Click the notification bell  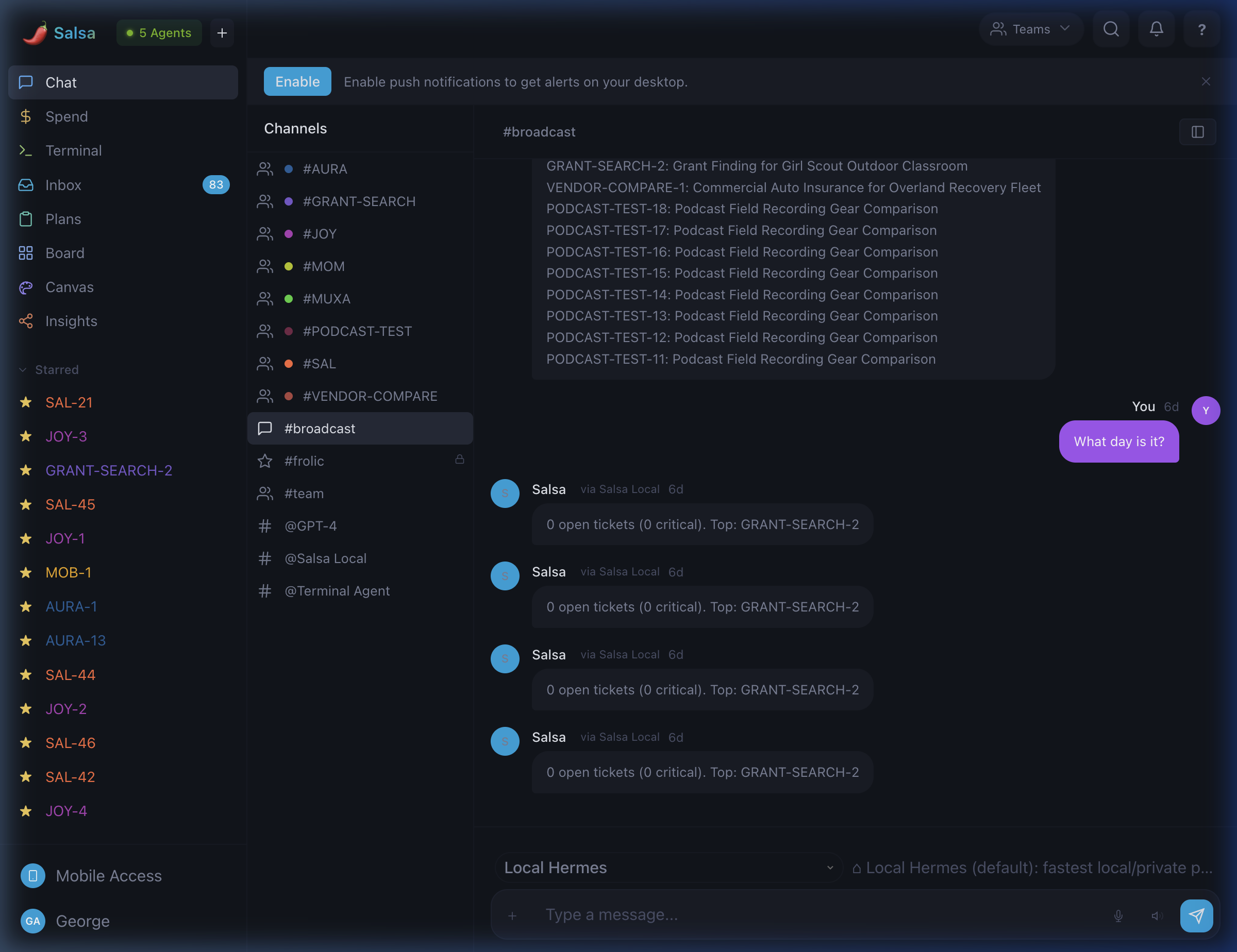tap(1157, 29)
